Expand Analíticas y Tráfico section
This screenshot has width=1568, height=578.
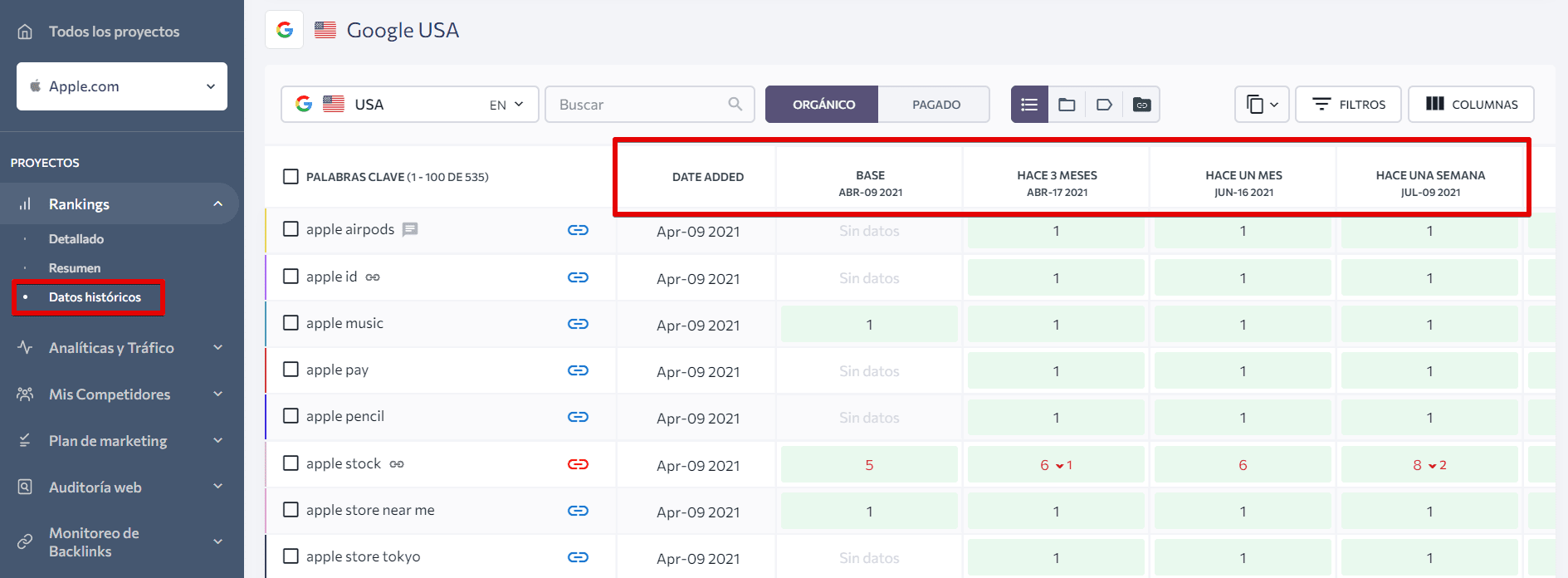(217, 347)
